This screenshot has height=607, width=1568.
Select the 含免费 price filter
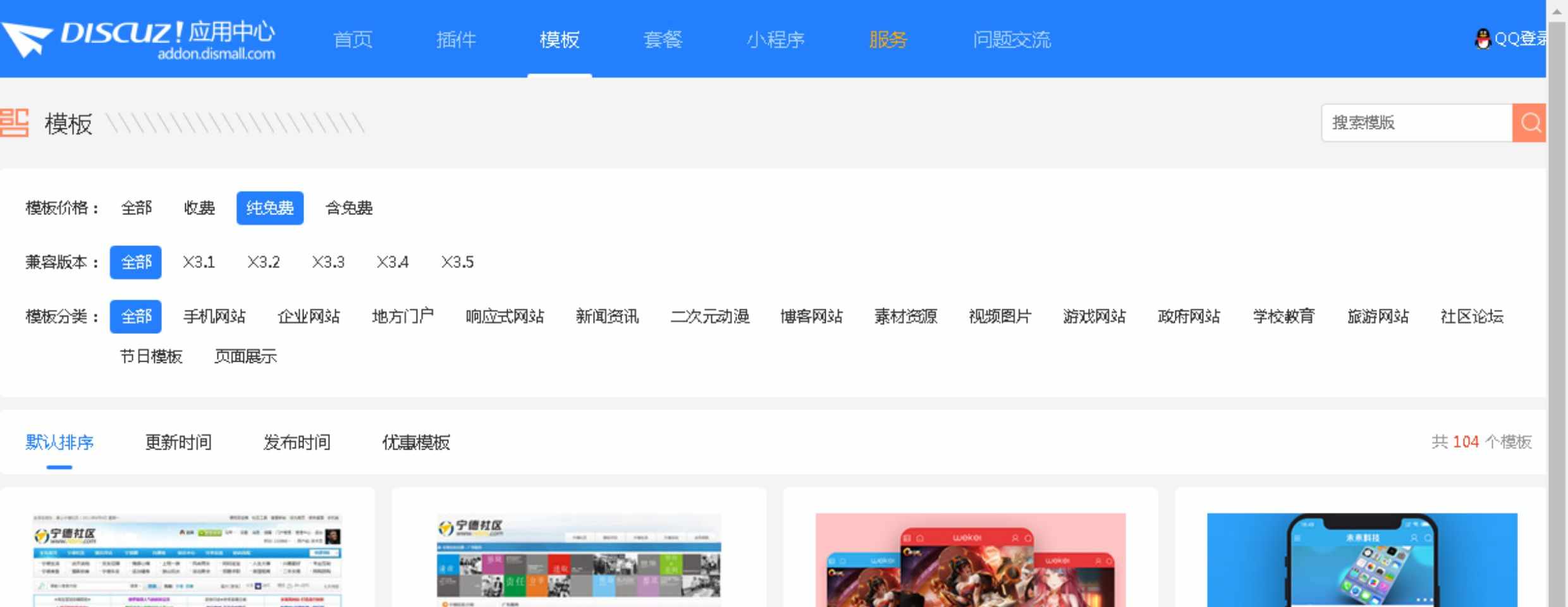[x=349, y=208]
